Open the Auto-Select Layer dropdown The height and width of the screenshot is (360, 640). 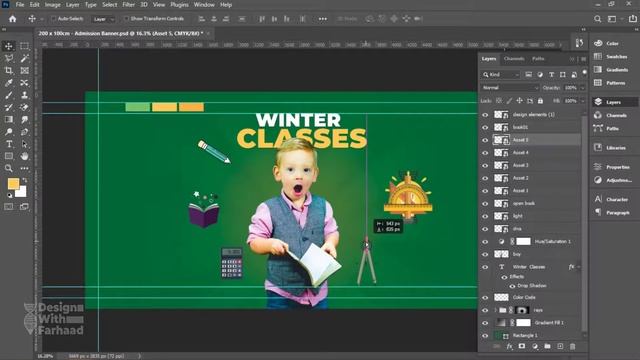[x=103, y=19]
